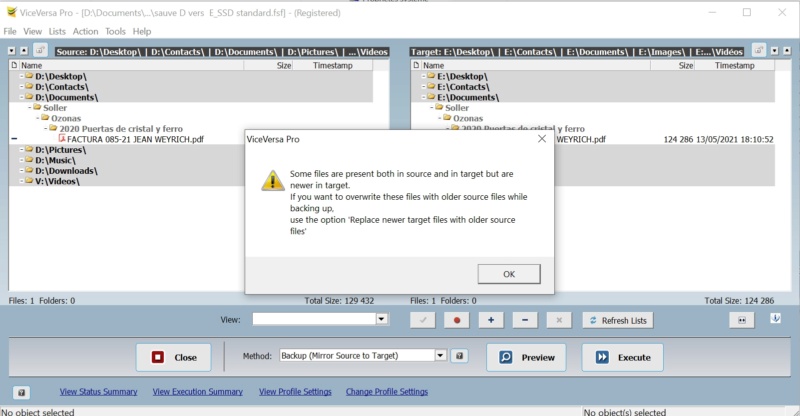Screen dimensions: 800x416
Task: Open the View menu
Action: (x=33, y=31)
